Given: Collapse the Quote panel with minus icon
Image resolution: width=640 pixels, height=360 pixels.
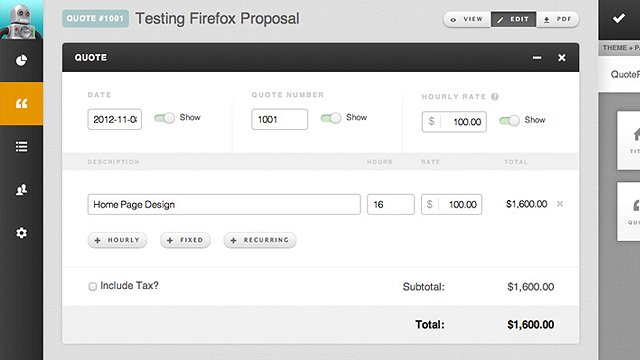Looking at the screenshot, I should pyautogui.click(x=537, y=58).
